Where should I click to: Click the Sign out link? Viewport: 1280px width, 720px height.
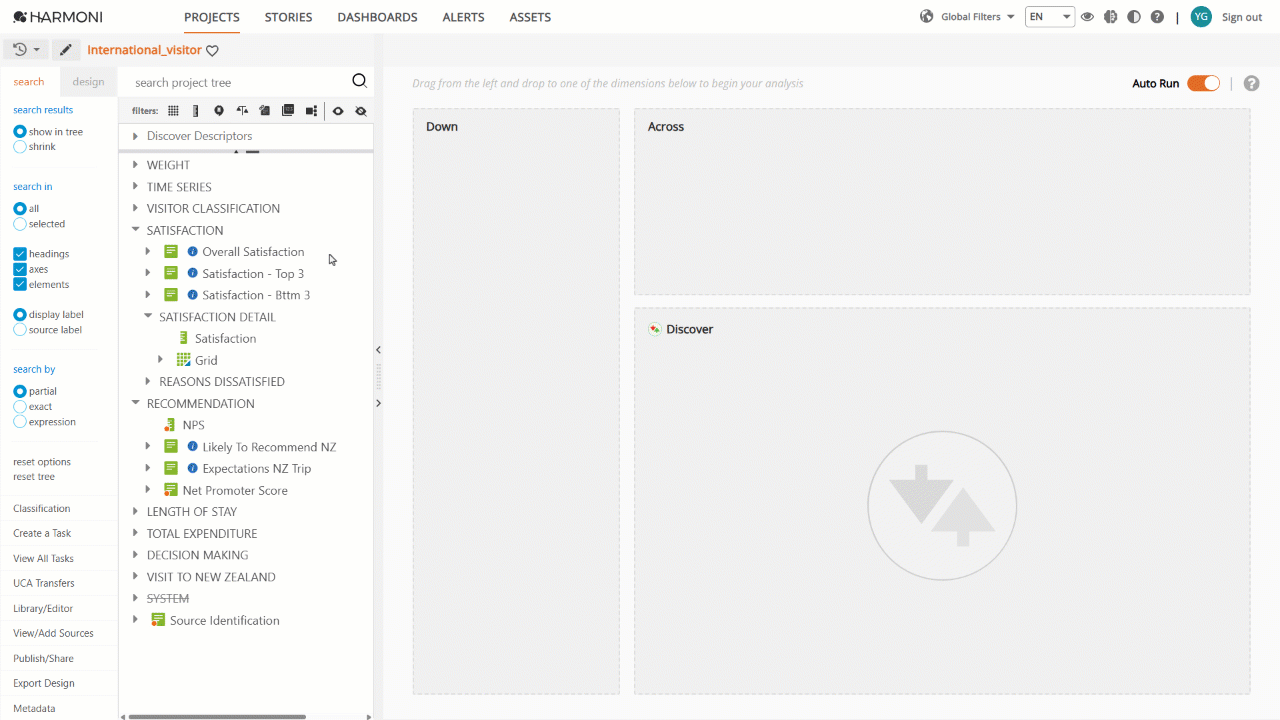(x=1242, y=17)
